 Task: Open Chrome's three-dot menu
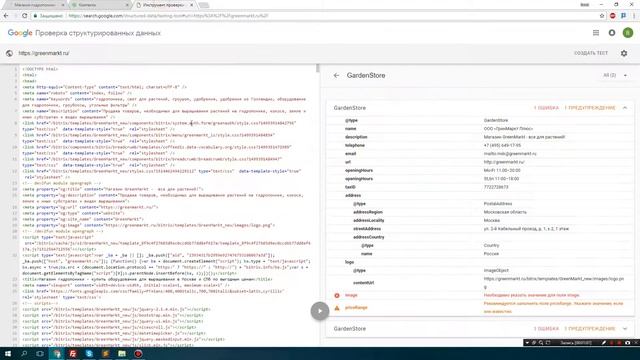point(634,16)
